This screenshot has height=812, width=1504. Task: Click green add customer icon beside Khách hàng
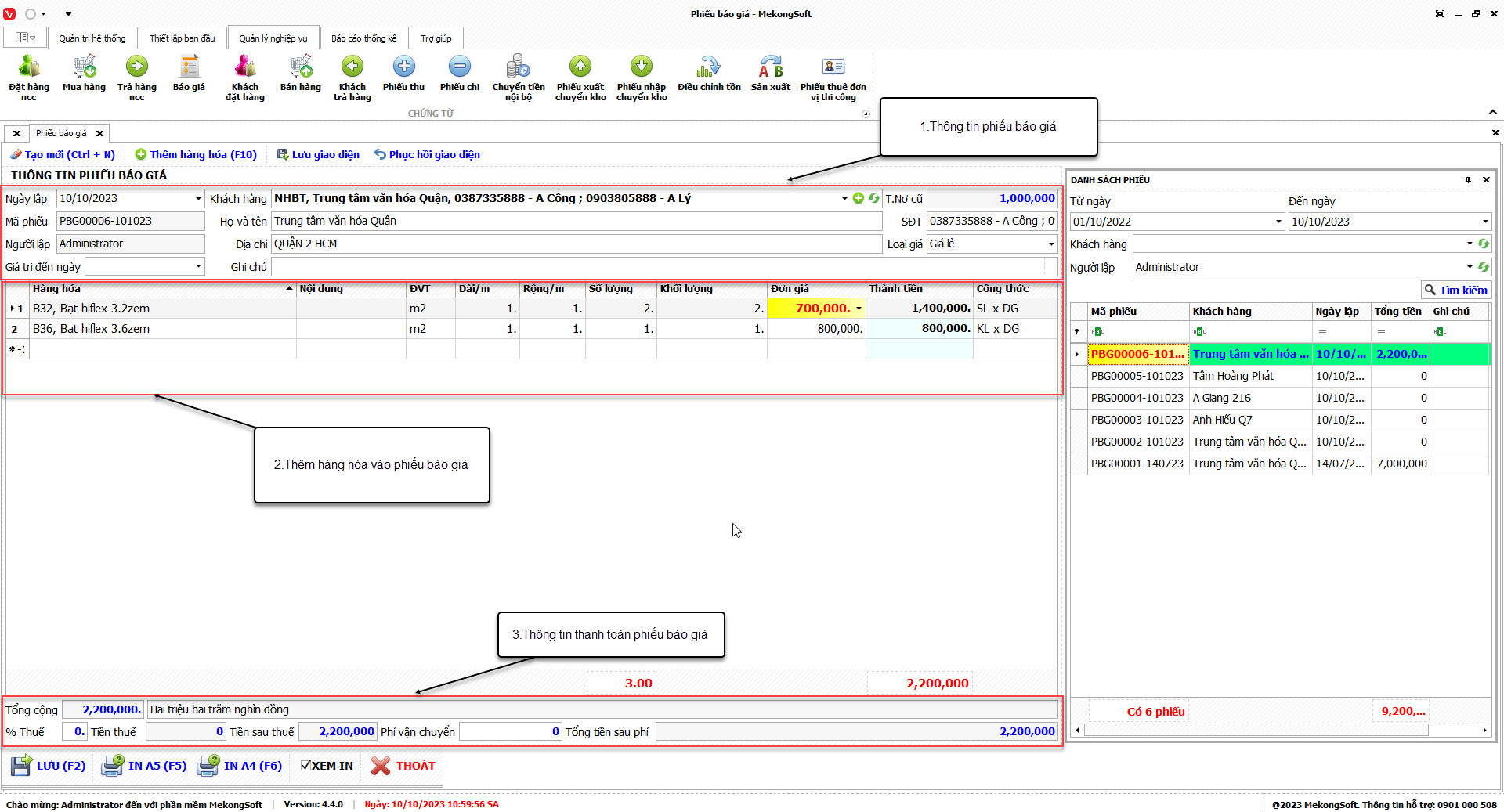tap(859, 198)
